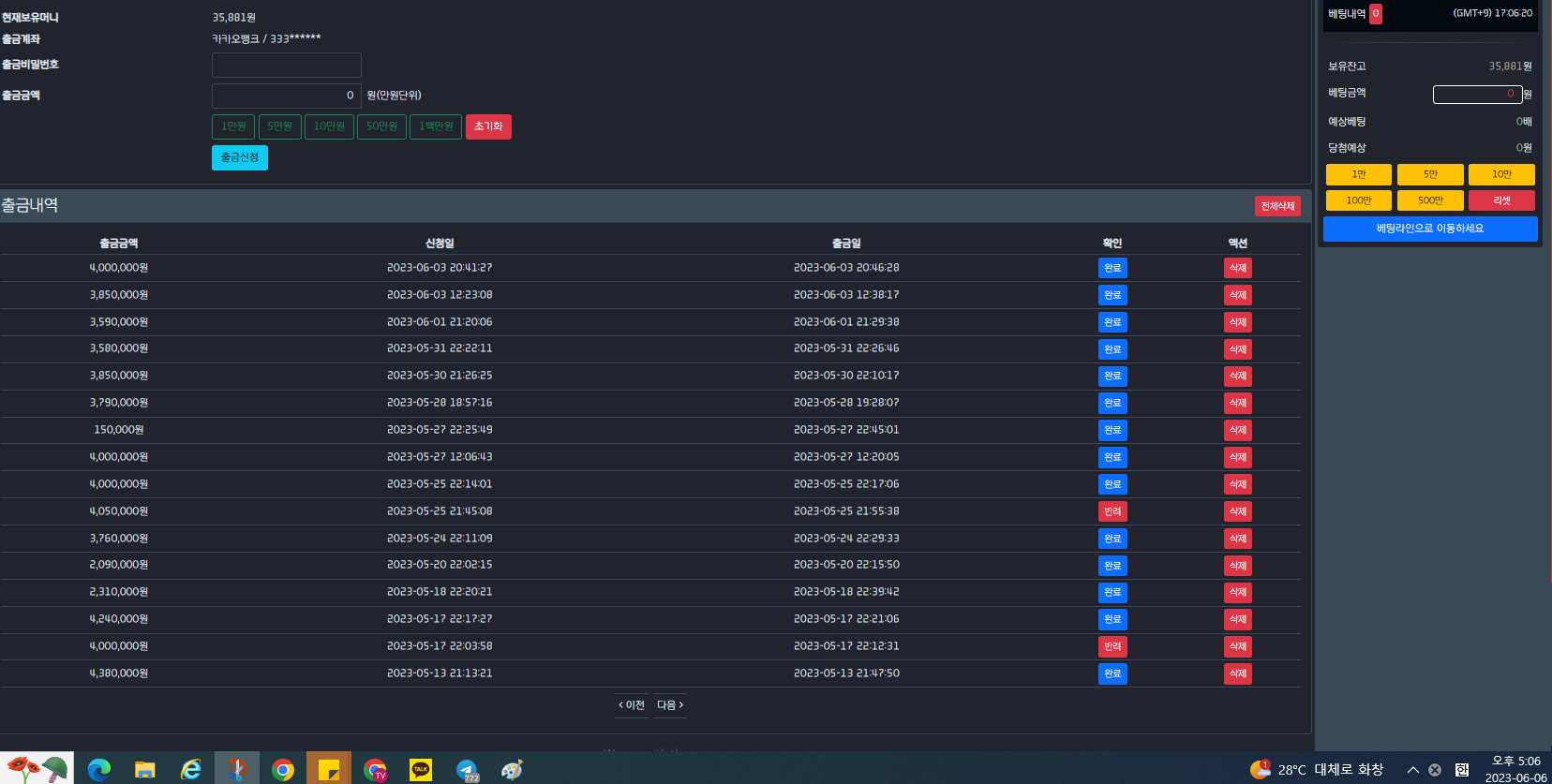Open File Explorer from the taskbar
The height and width of the screenshot is (784, 1552).
pyautogui.click(x=144, y=769)
